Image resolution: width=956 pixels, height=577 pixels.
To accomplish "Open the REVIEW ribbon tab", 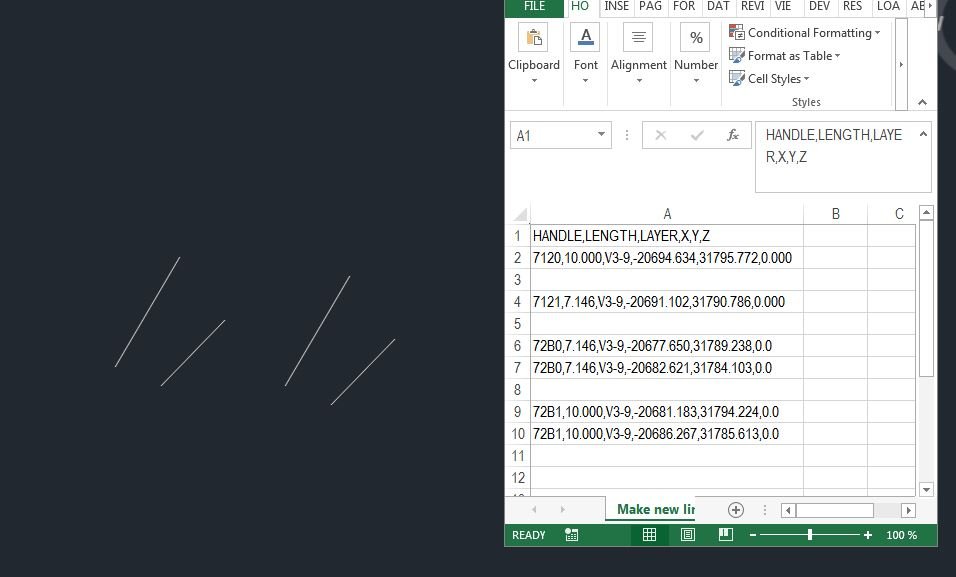I will [x=752, y=7].
